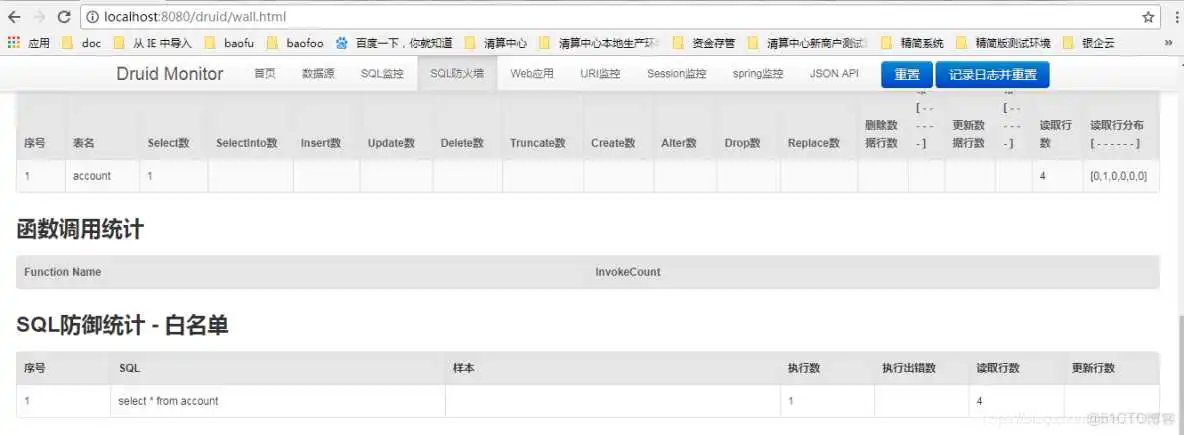The width and height of the screenshot is (1184, 435).
Task: Open the 精简系统 bookmark folder
Action: [x=912, y=43]
